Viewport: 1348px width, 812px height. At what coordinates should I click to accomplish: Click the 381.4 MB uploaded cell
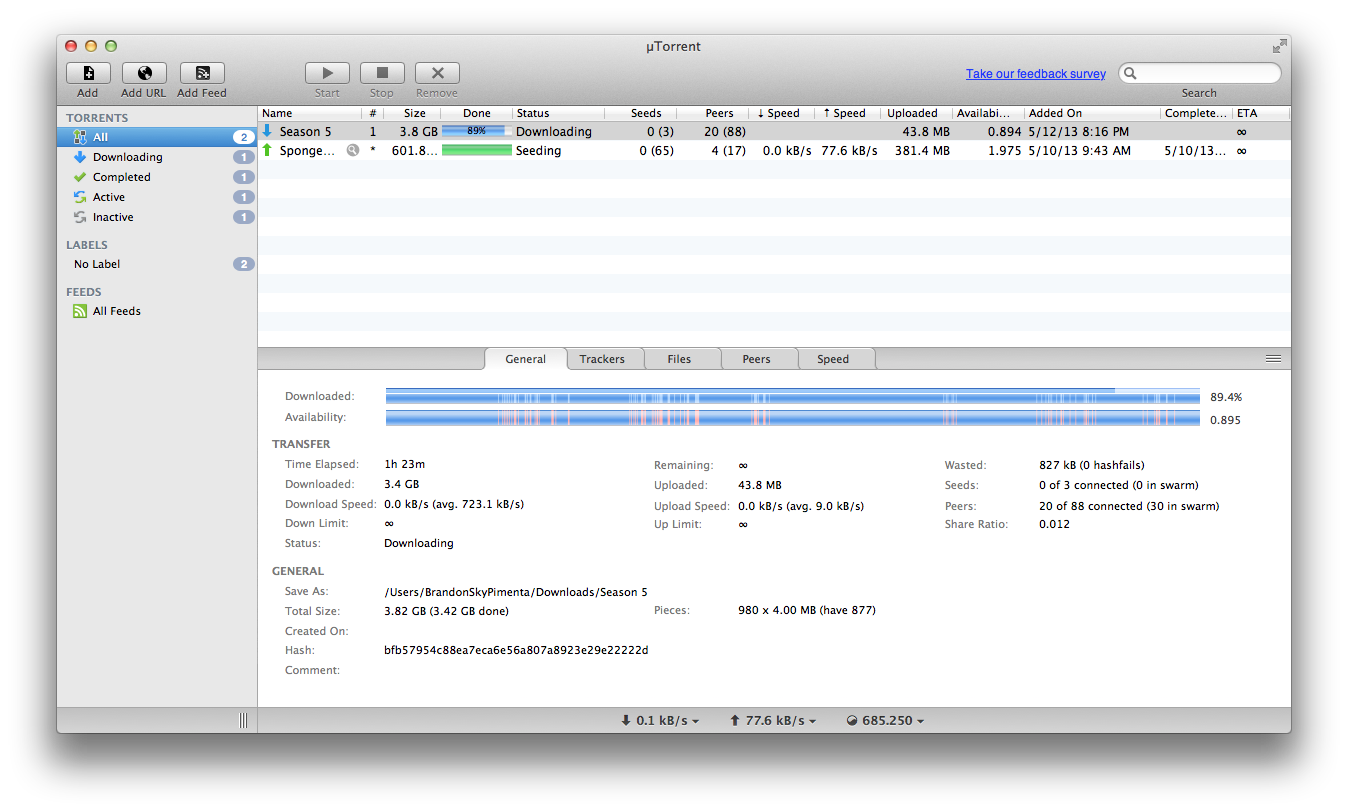[x=922, y=150]
